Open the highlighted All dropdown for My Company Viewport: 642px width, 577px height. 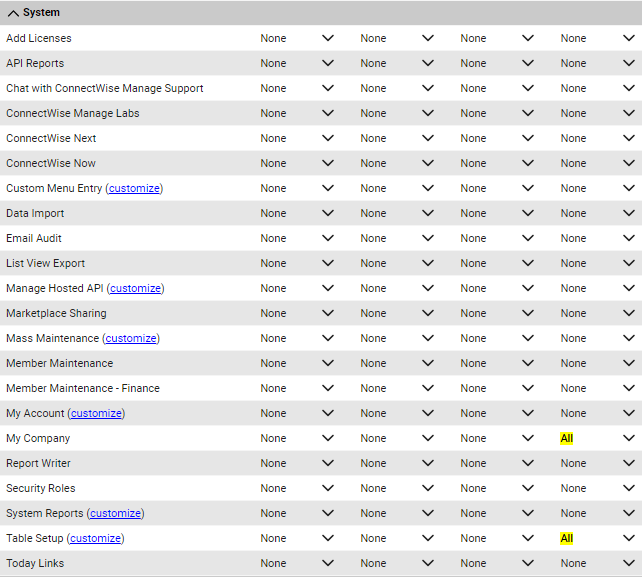597,438
